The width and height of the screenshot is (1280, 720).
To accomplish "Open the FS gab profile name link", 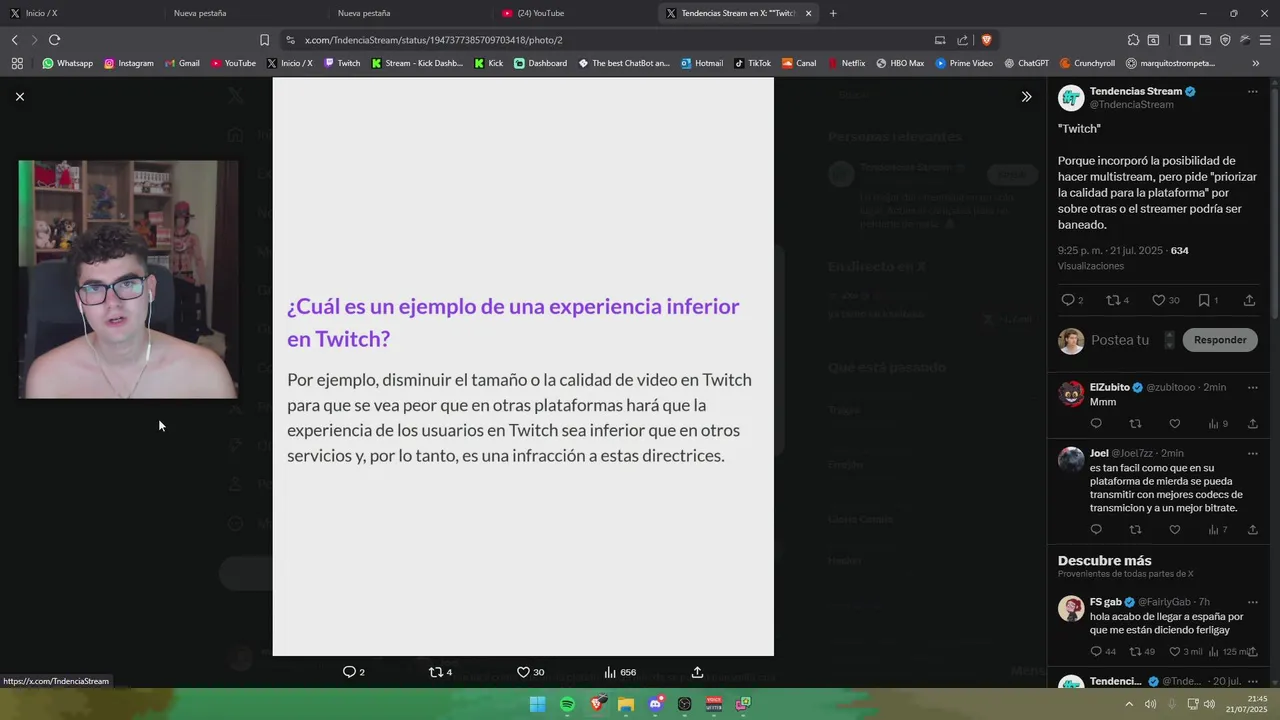I will click(1106, 602).
